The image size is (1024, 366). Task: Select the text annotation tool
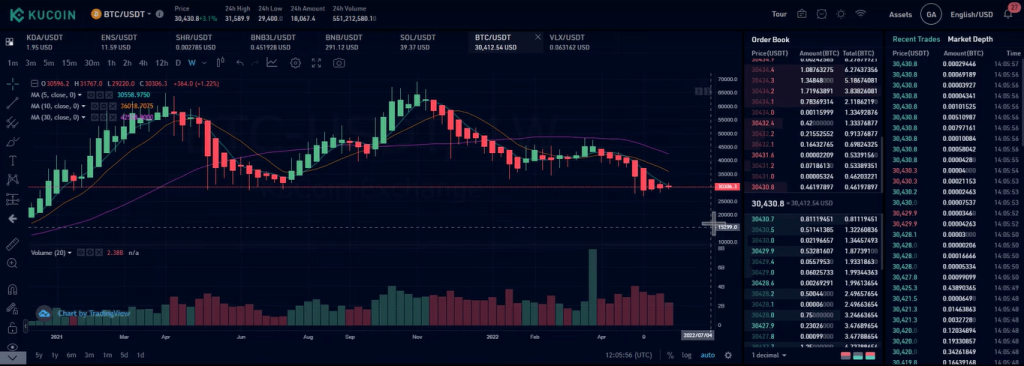pos(12,160)
